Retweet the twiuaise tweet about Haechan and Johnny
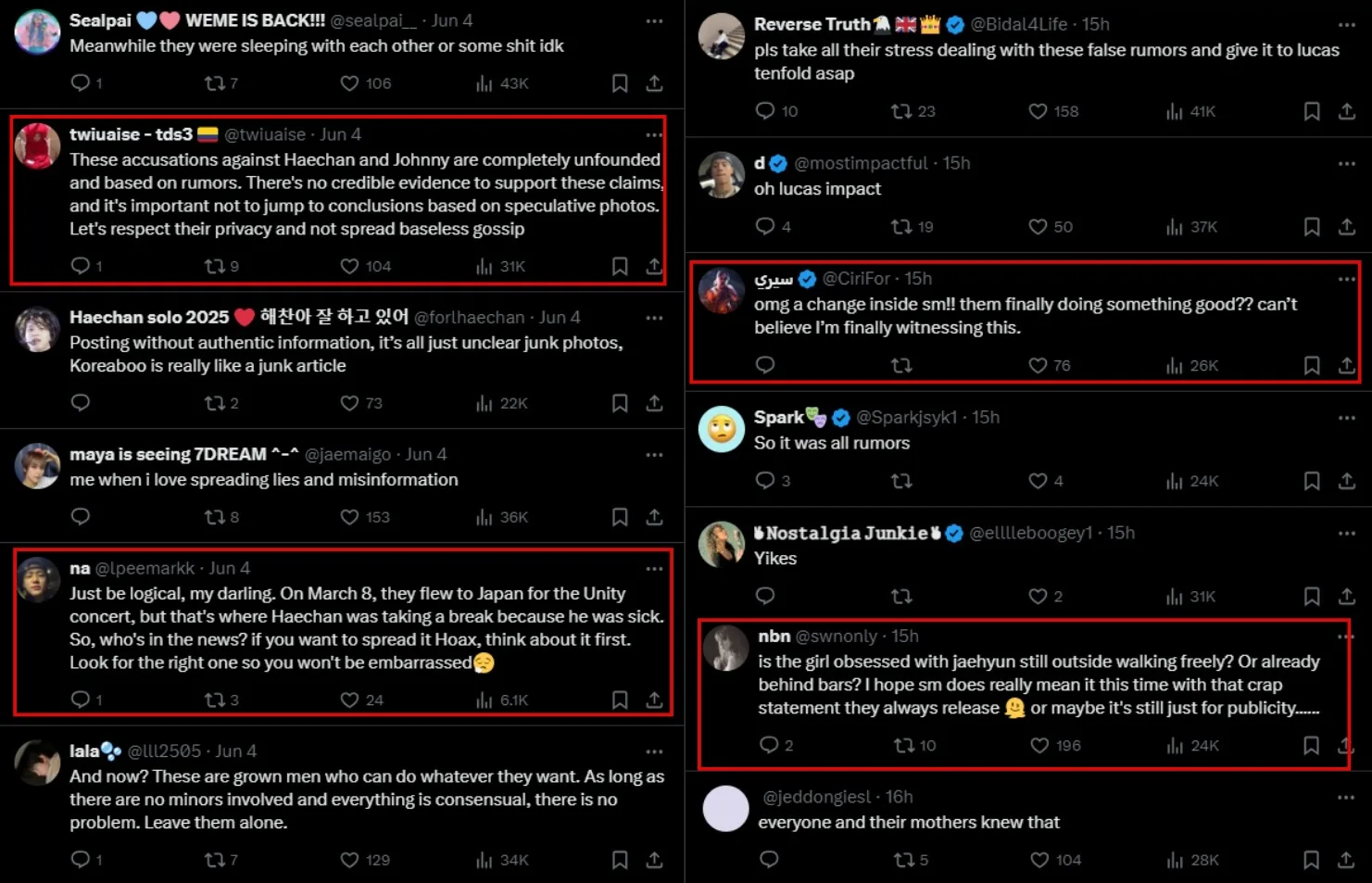This screenshot has height=883, width=1372. [x=215, y=267]
